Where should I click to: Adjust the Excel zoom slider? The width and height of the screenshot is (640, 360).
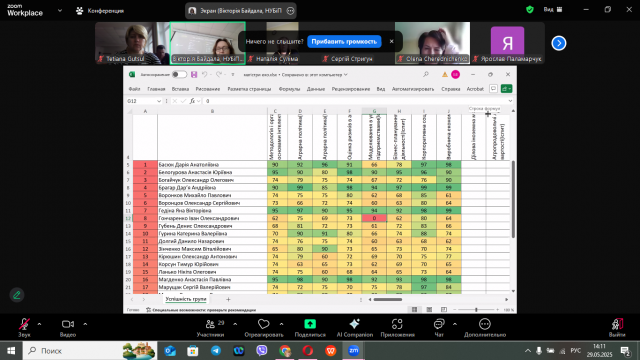point(476,310)
